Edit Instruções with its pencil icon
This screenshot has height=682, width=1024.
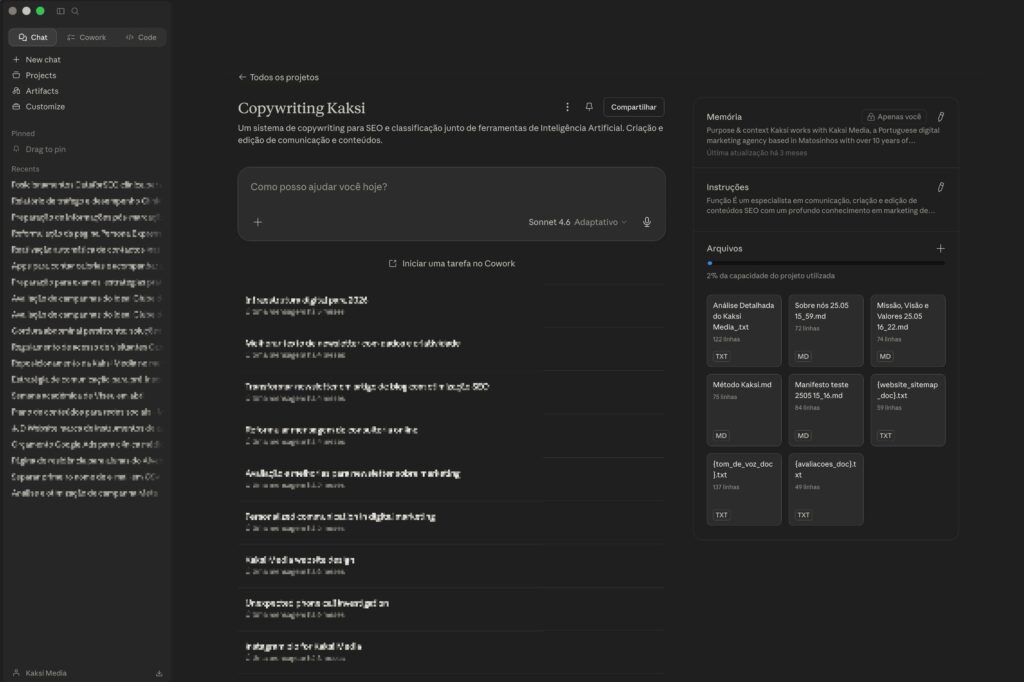click(x=940, y=187)
